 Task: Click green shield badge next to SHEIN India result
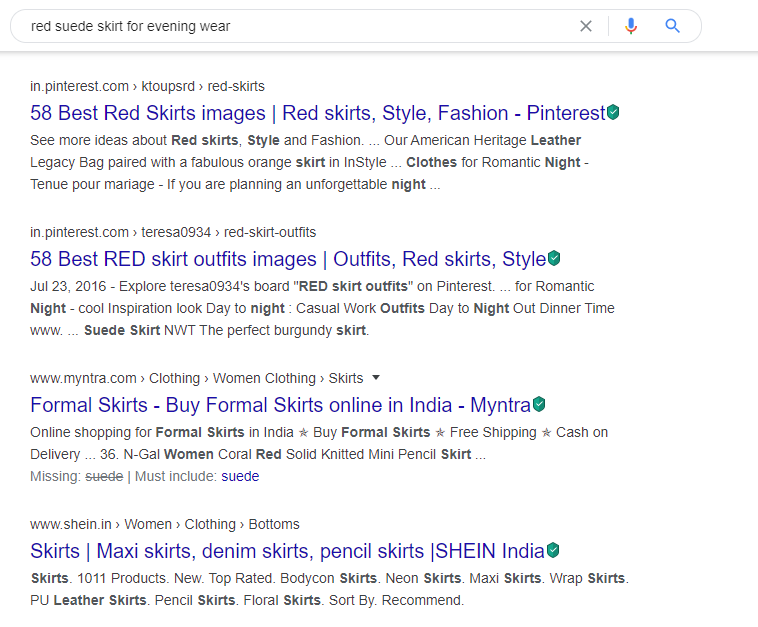[553, 551]
